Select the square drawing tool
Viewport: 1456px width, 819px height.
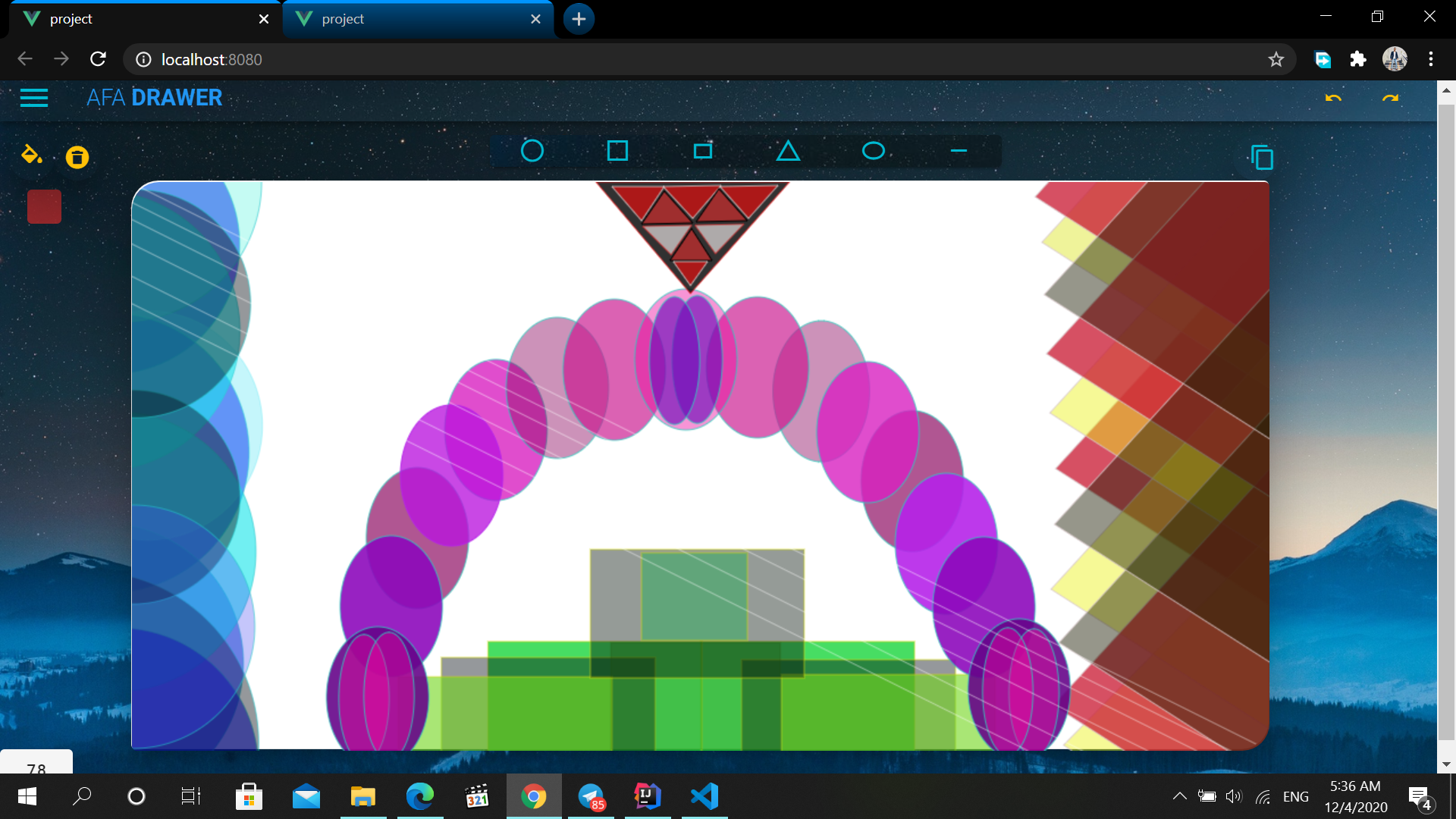pos(618,150)
